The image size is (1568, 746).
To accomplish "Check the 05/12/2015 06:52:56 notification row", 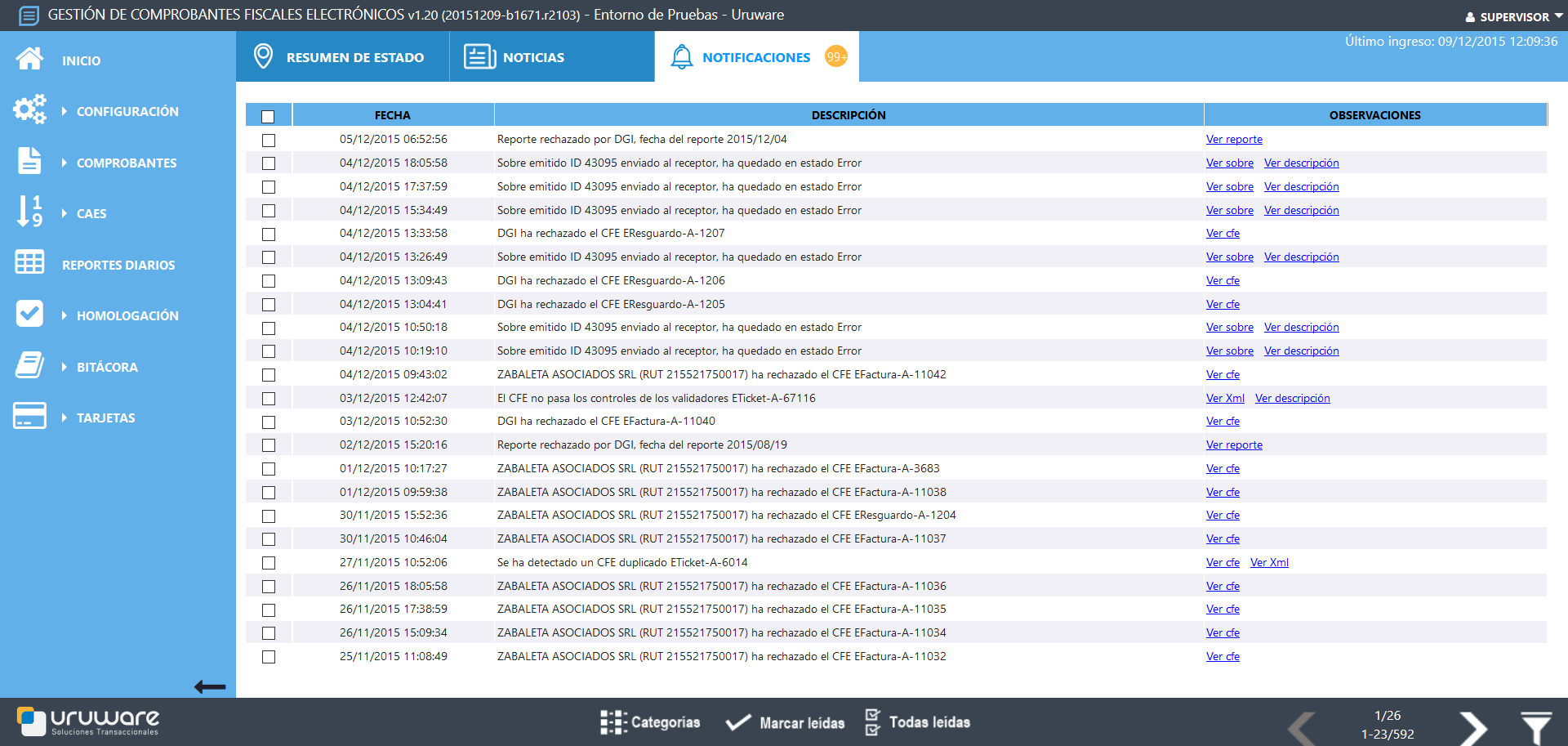I will tap(269, 141).
